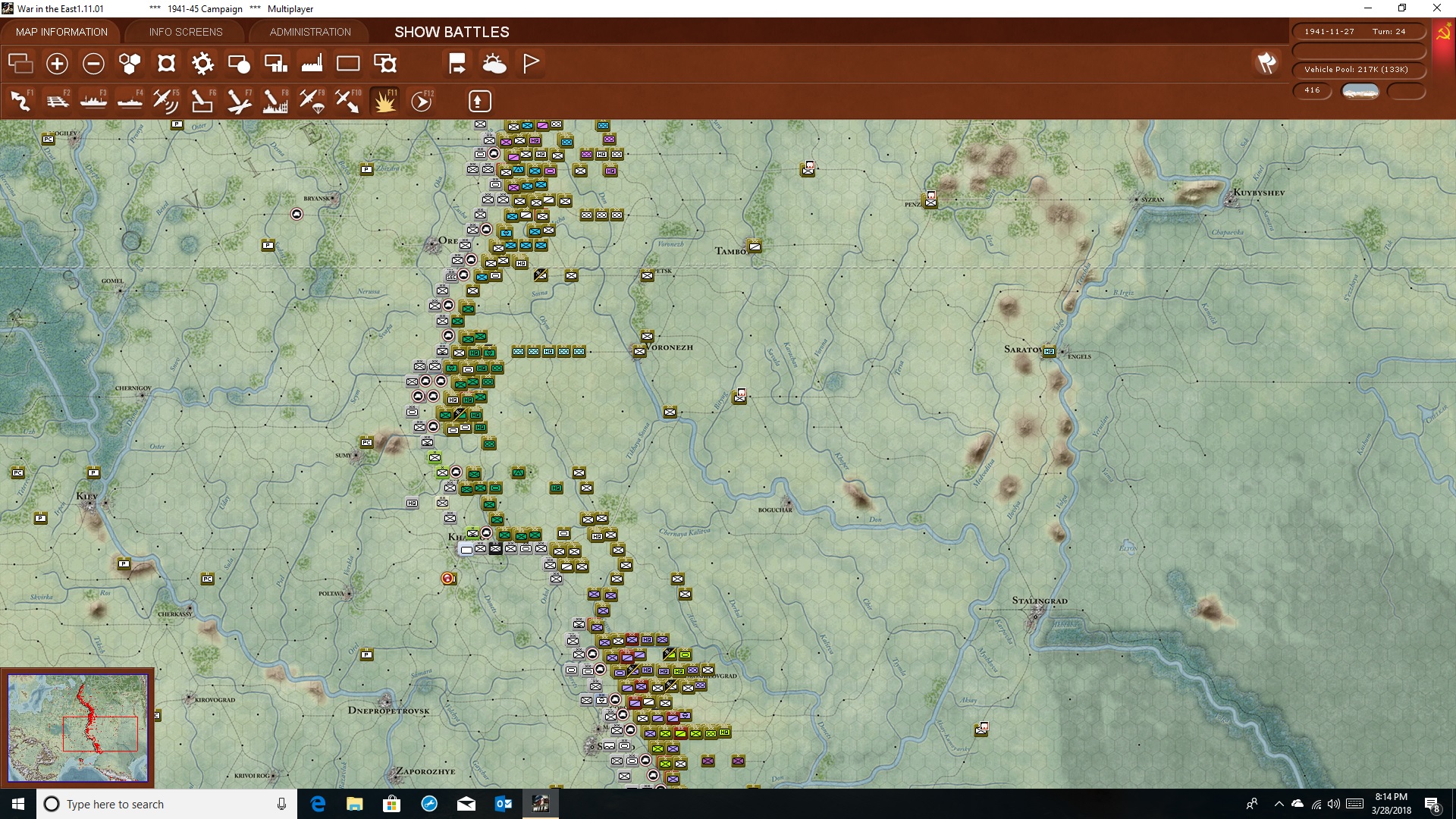Select the F3 naval transport ship icon

(93, 100)
